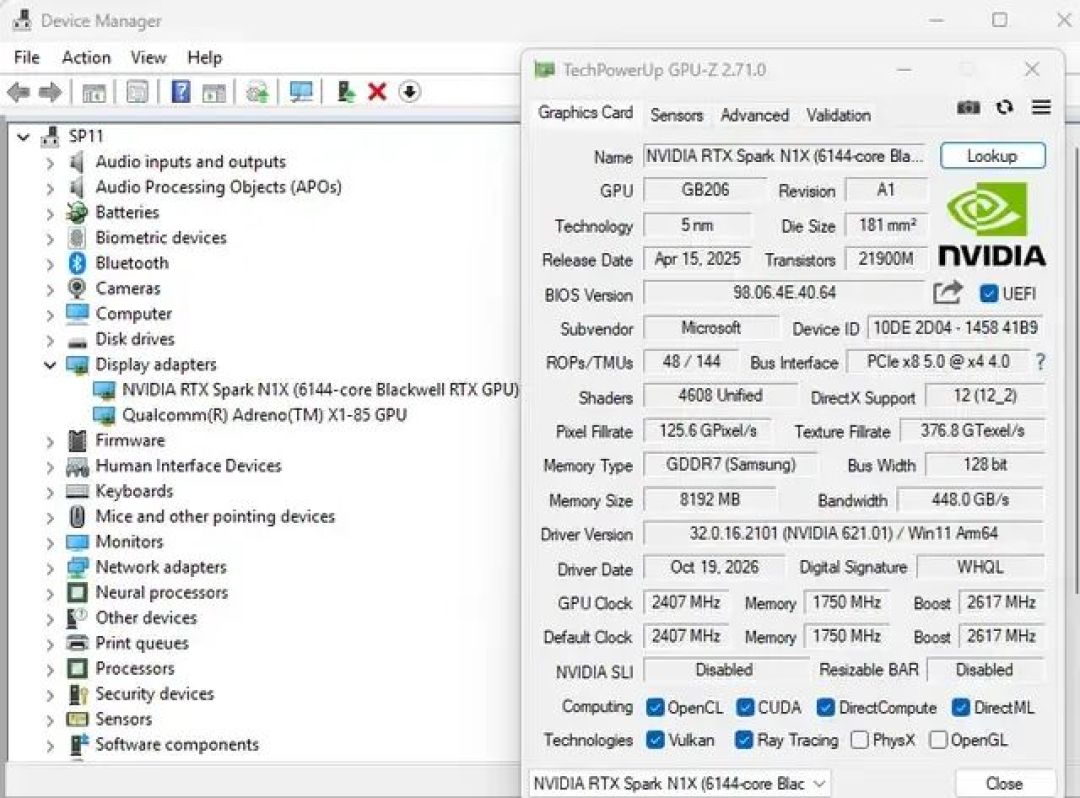
Task: Expand the Processors node
Action: [50, 669]
